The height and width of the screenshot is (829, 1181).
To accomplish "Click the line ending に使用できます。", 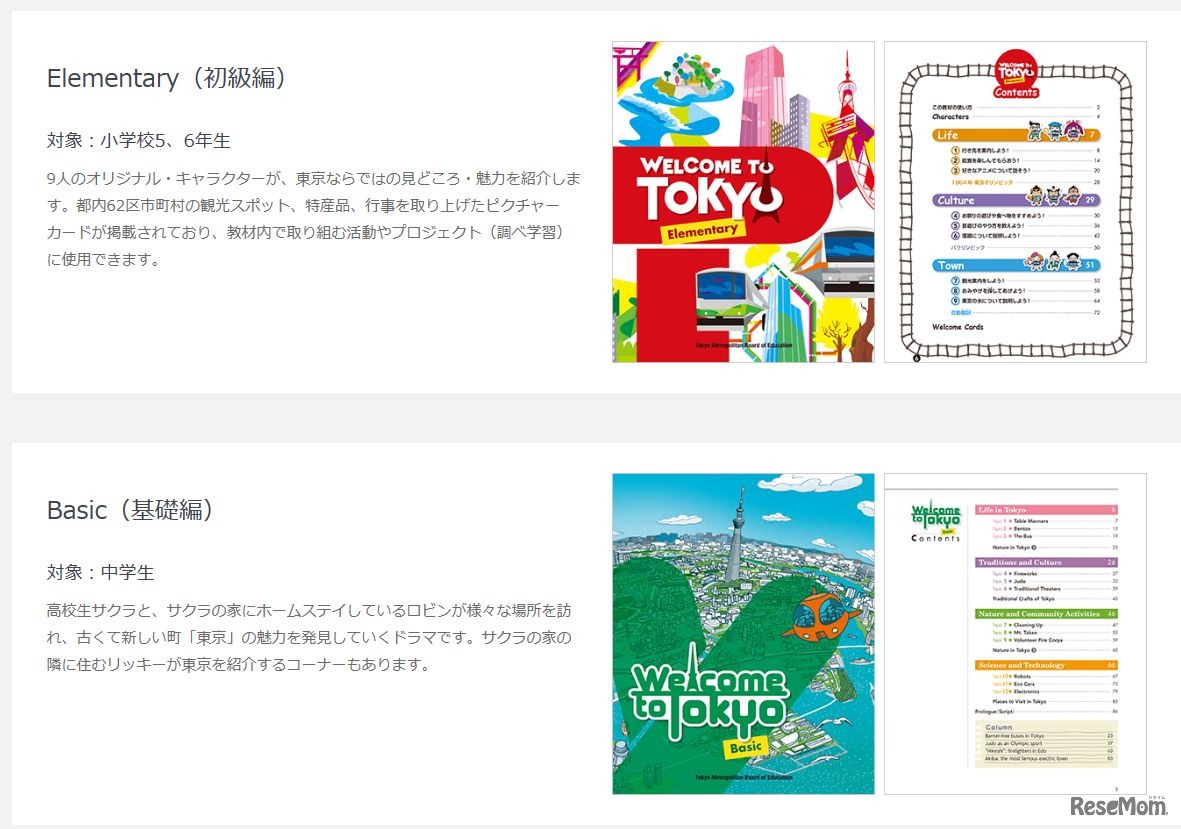I will point(103,260).
